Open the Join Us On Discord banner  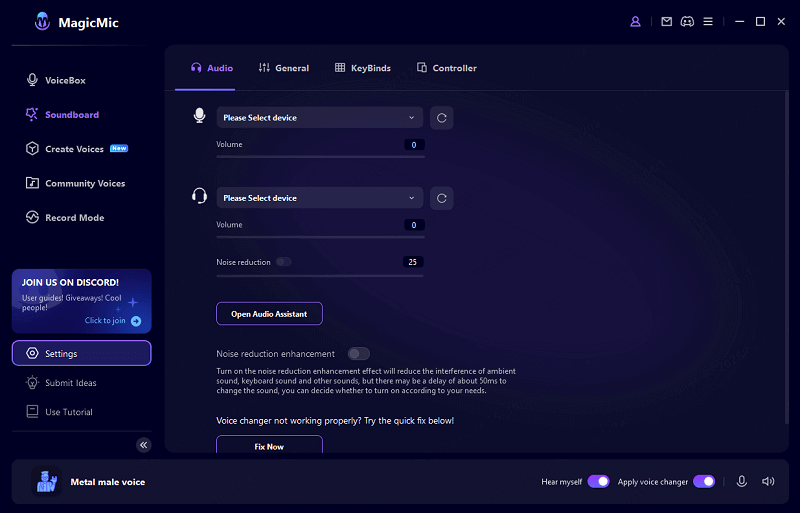coord(81,300)
